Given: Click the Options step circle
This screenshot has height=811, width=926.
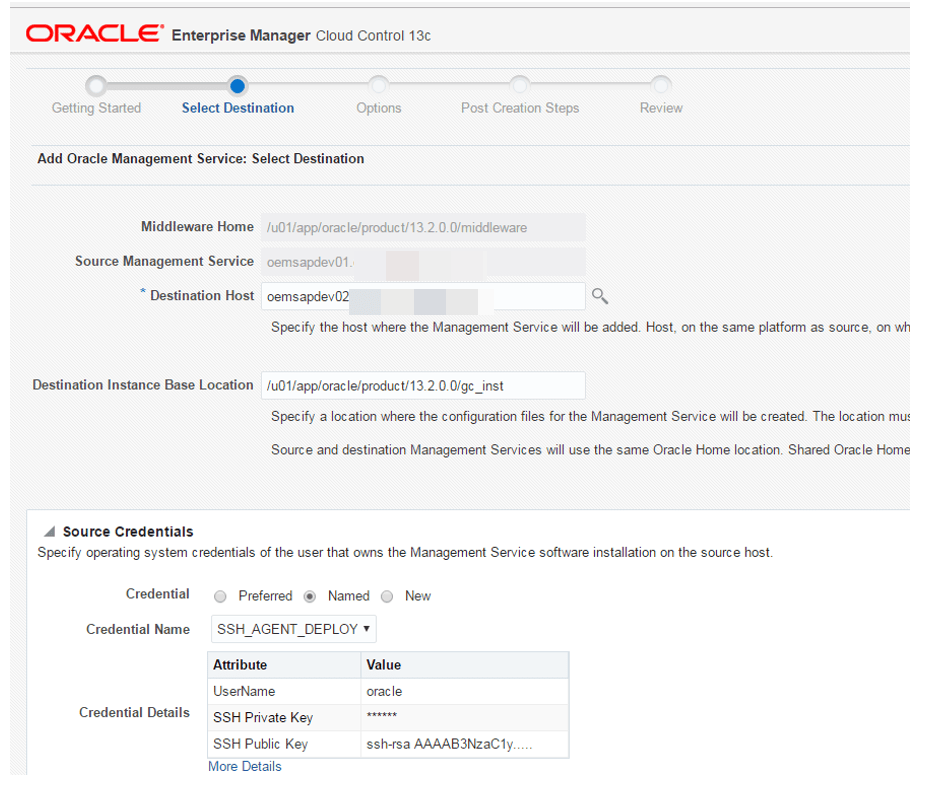Looking at the screenshot, I should click(x=378, y=86).
